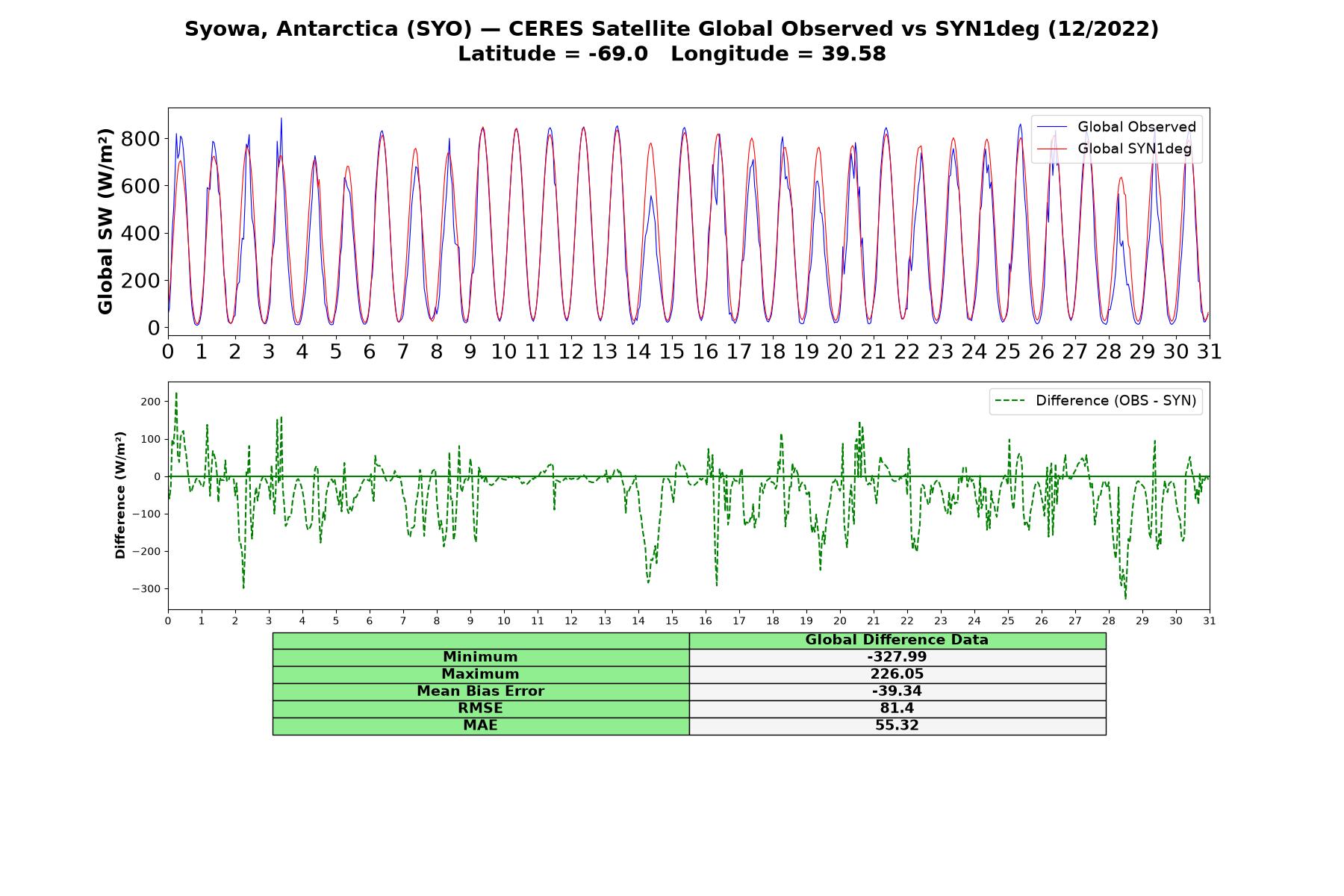Click the red Global SYN1deg legend line

(1052, 149)
